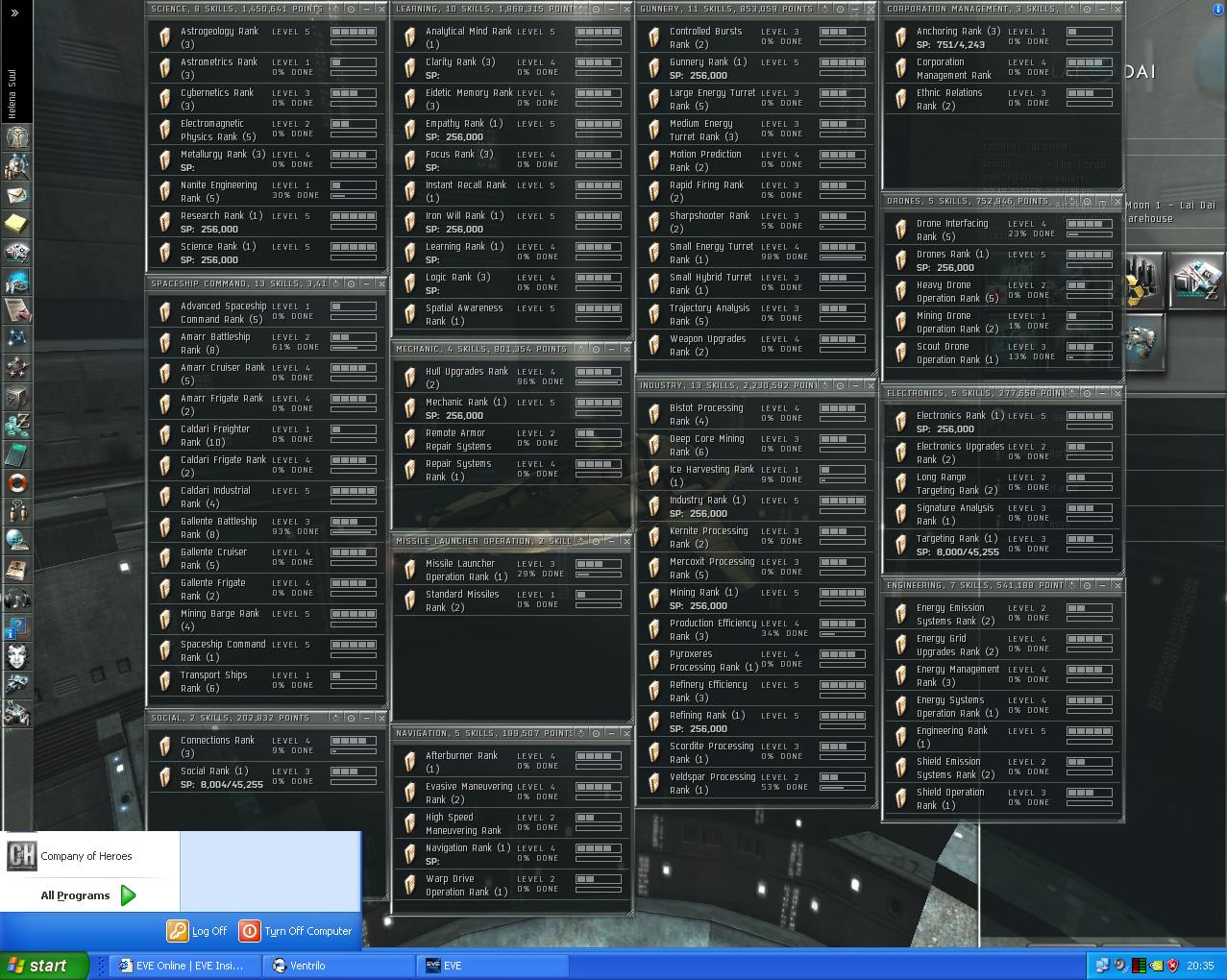Expand All Programs in the Start menu
The height and width of the screenshot is (980, 1227).
pos(88,895)
